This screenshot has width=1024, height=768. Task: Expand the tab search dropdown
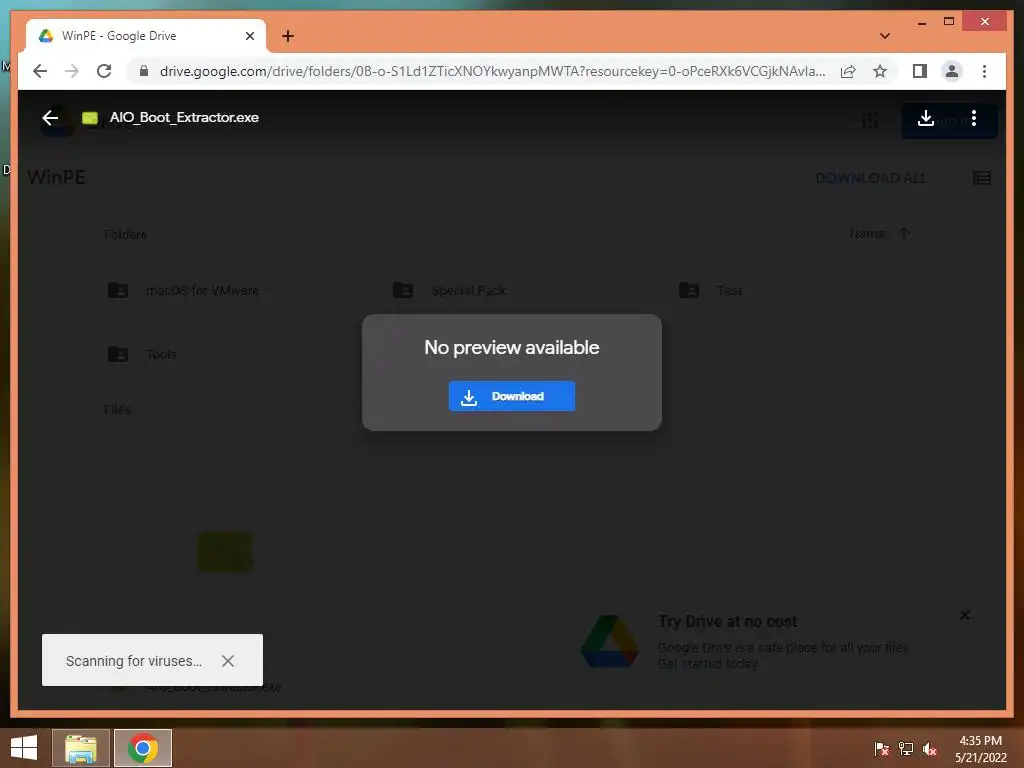pos(884,36)
